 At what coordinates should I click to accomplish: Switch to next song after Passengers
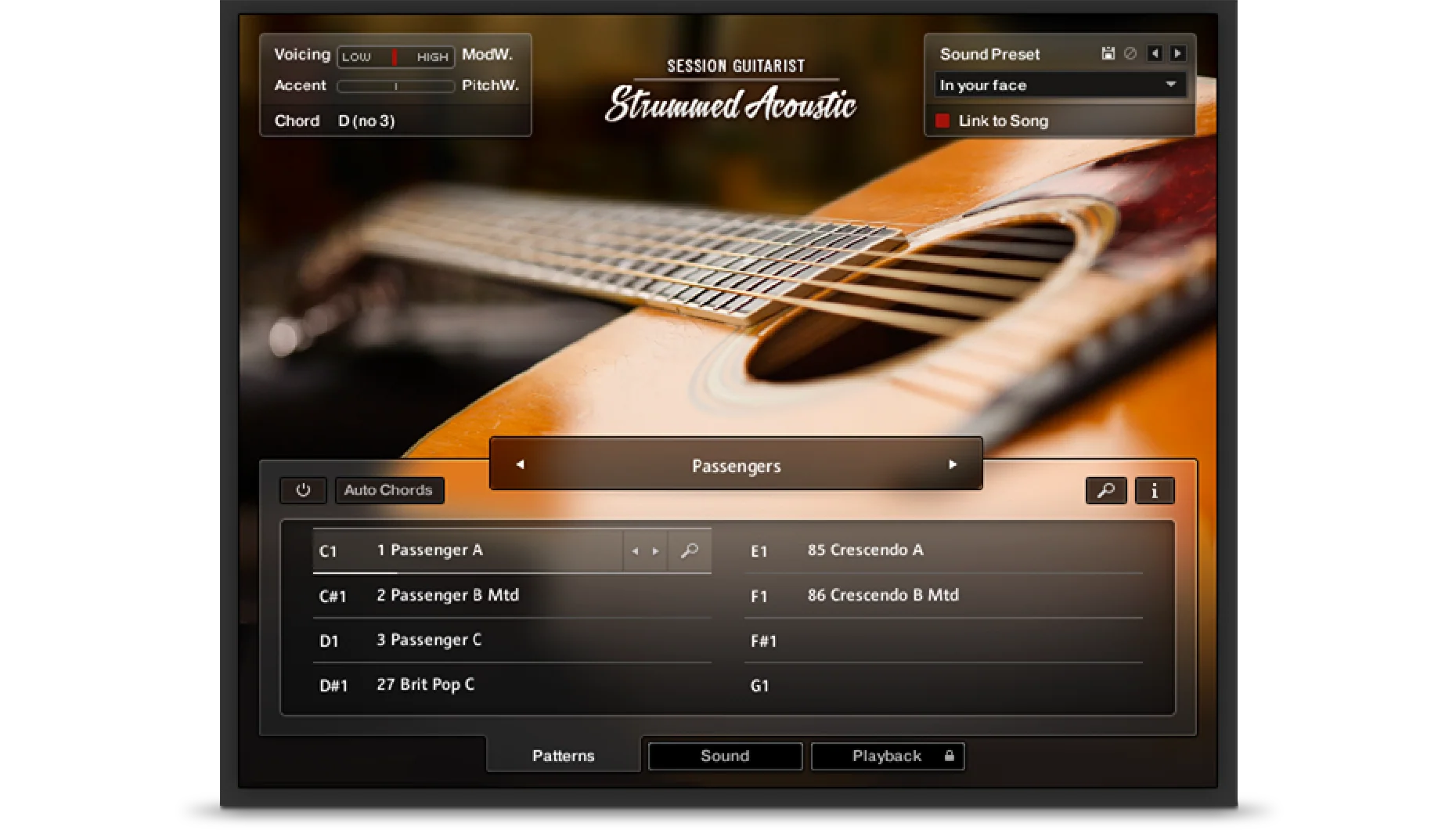coord(953,464)
